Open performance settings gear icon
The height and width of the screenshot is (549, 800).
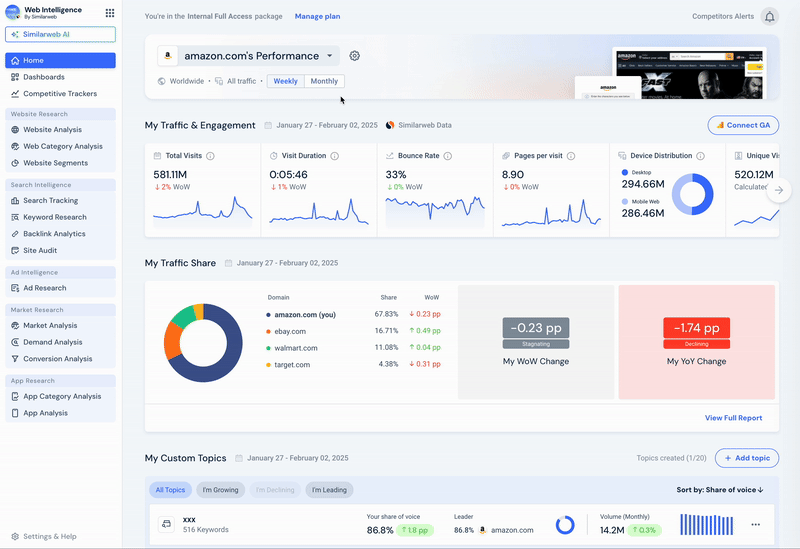pos(355,56)
